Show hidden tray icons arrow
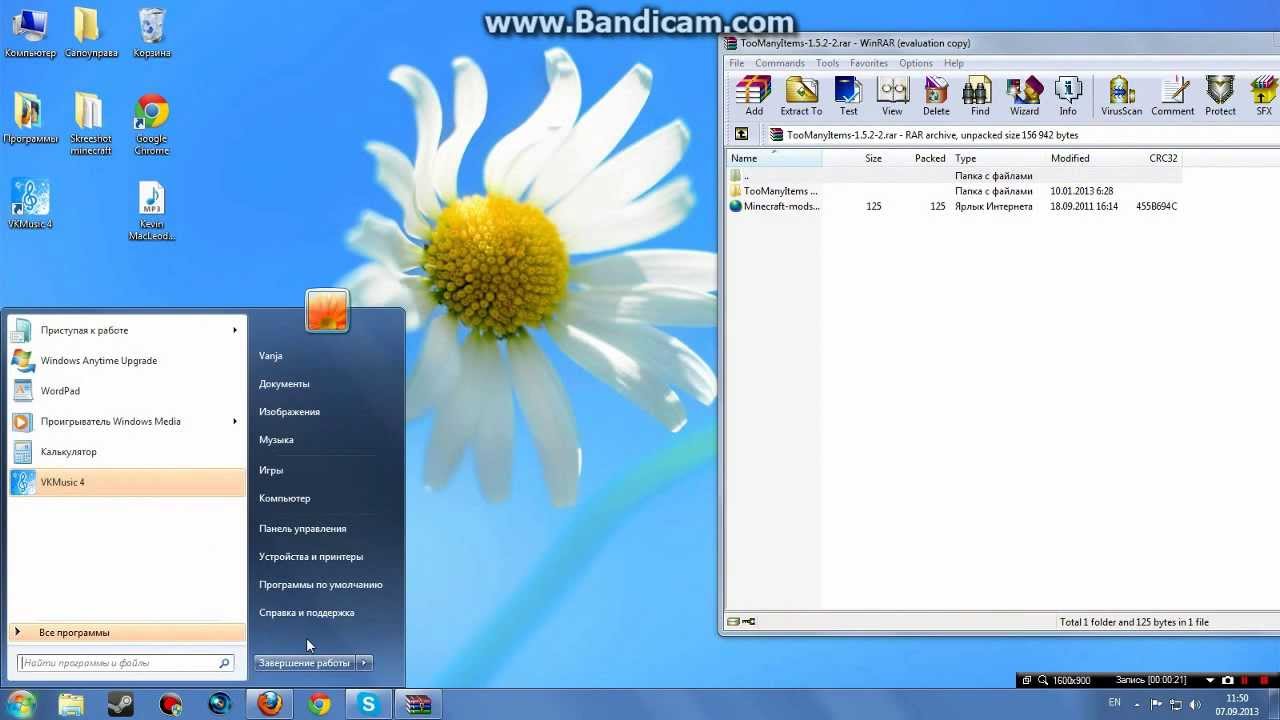1280x720 pixels. 1138,704
